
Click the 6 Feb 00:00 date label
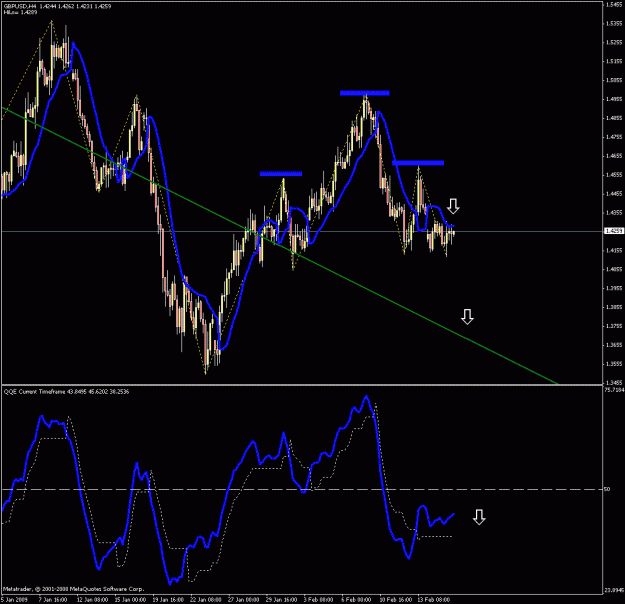[x=356, y=600]
